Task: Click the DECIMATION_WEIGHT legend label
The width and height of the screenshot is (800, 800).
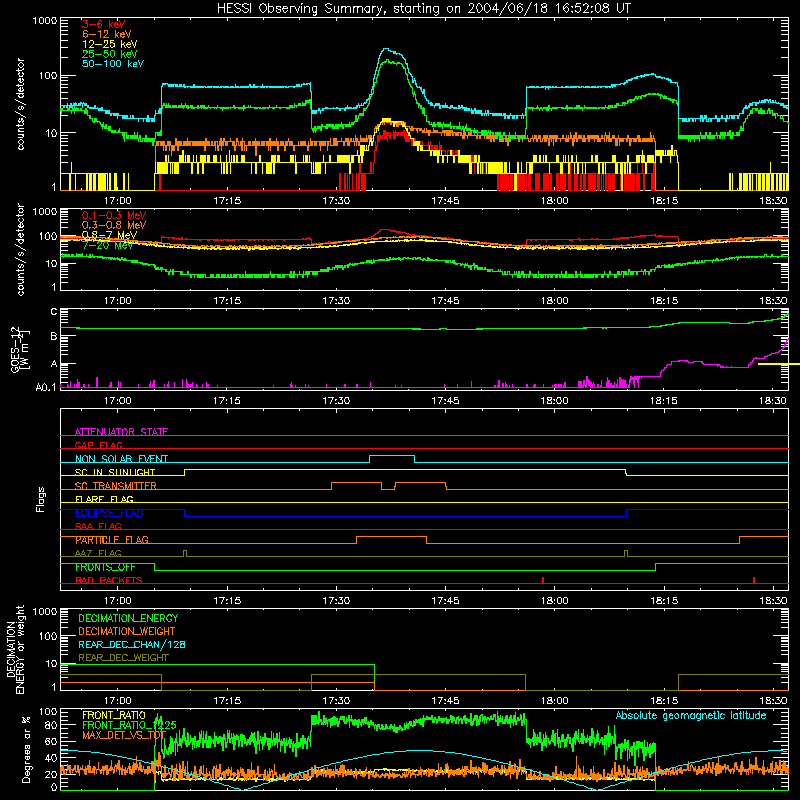Action: (x=127, y=631)
